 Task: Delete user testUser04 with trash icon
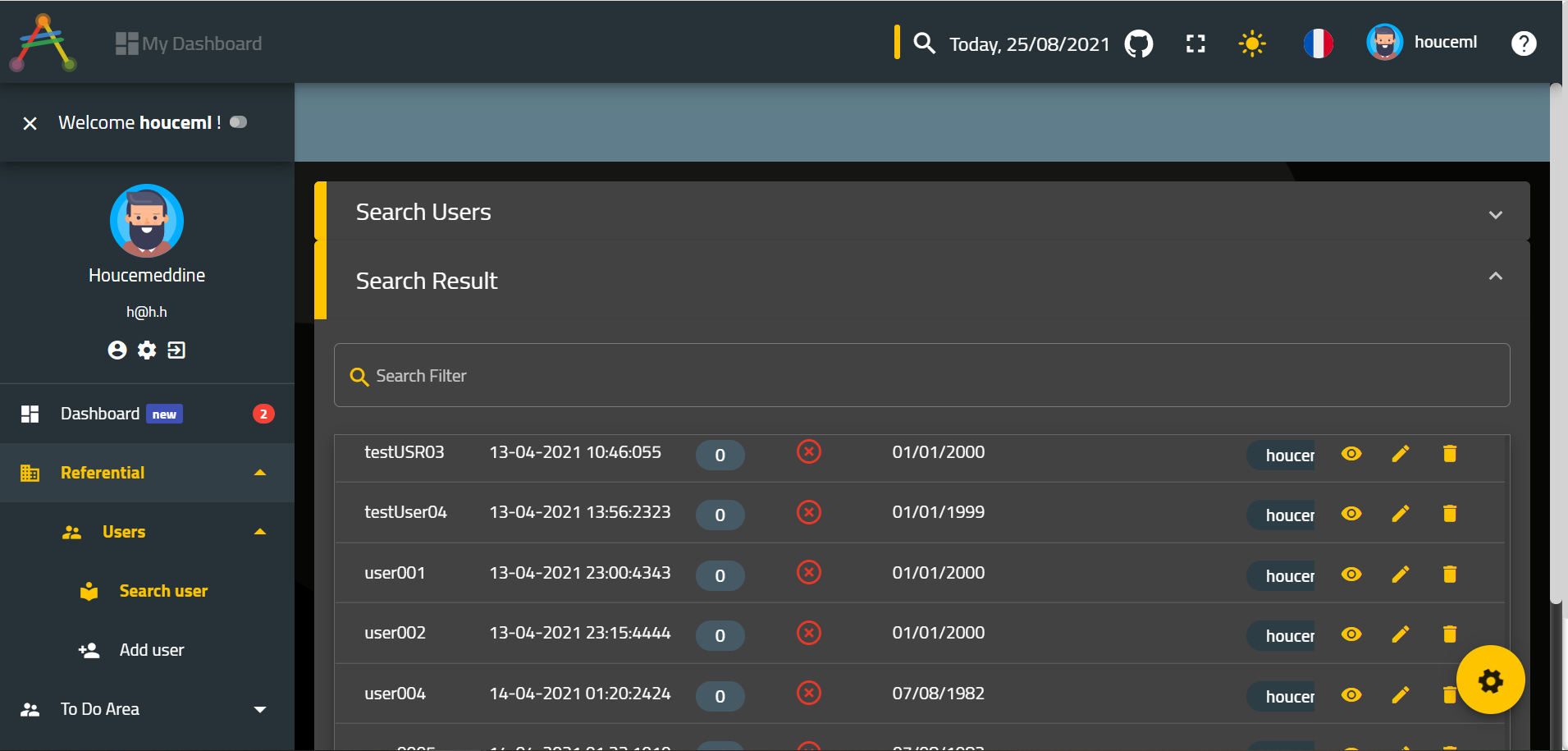click(x=1450, y=514)
